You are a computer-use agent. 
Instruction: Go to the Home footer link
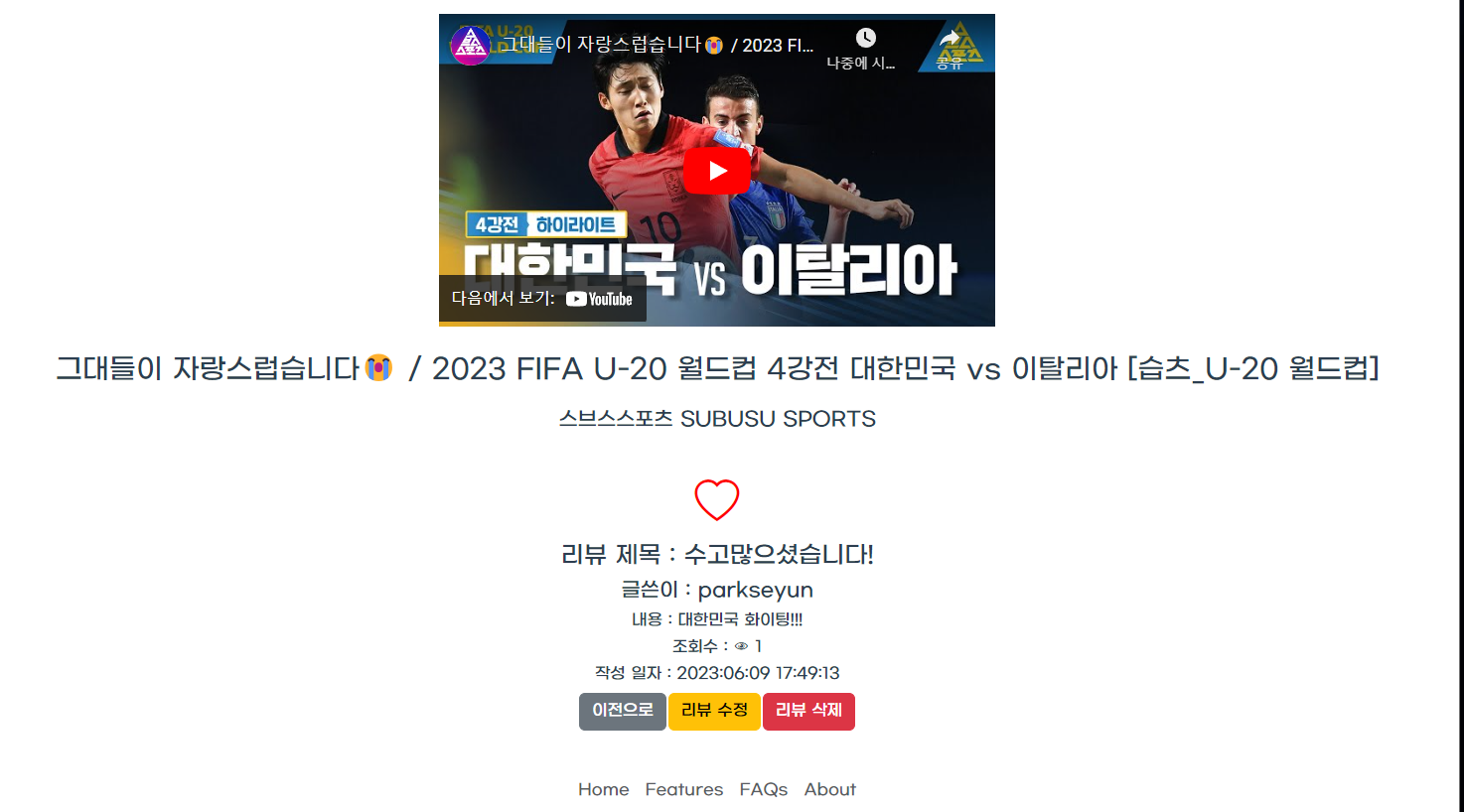[x=604, y=789]
